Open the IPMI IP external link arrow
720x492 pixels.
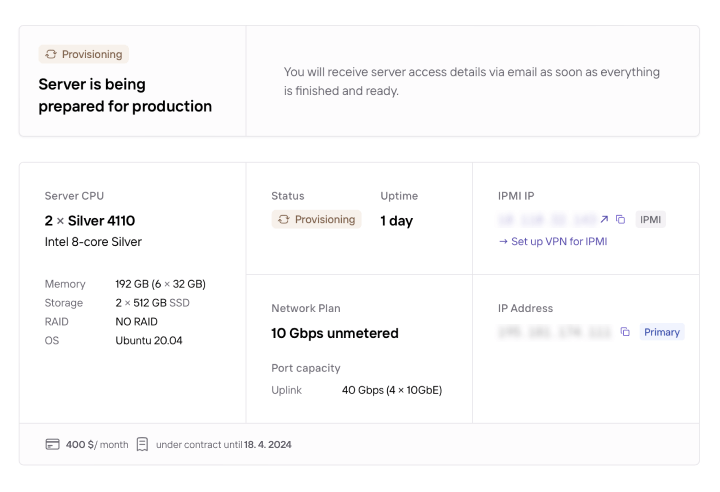tap(605, 220)
